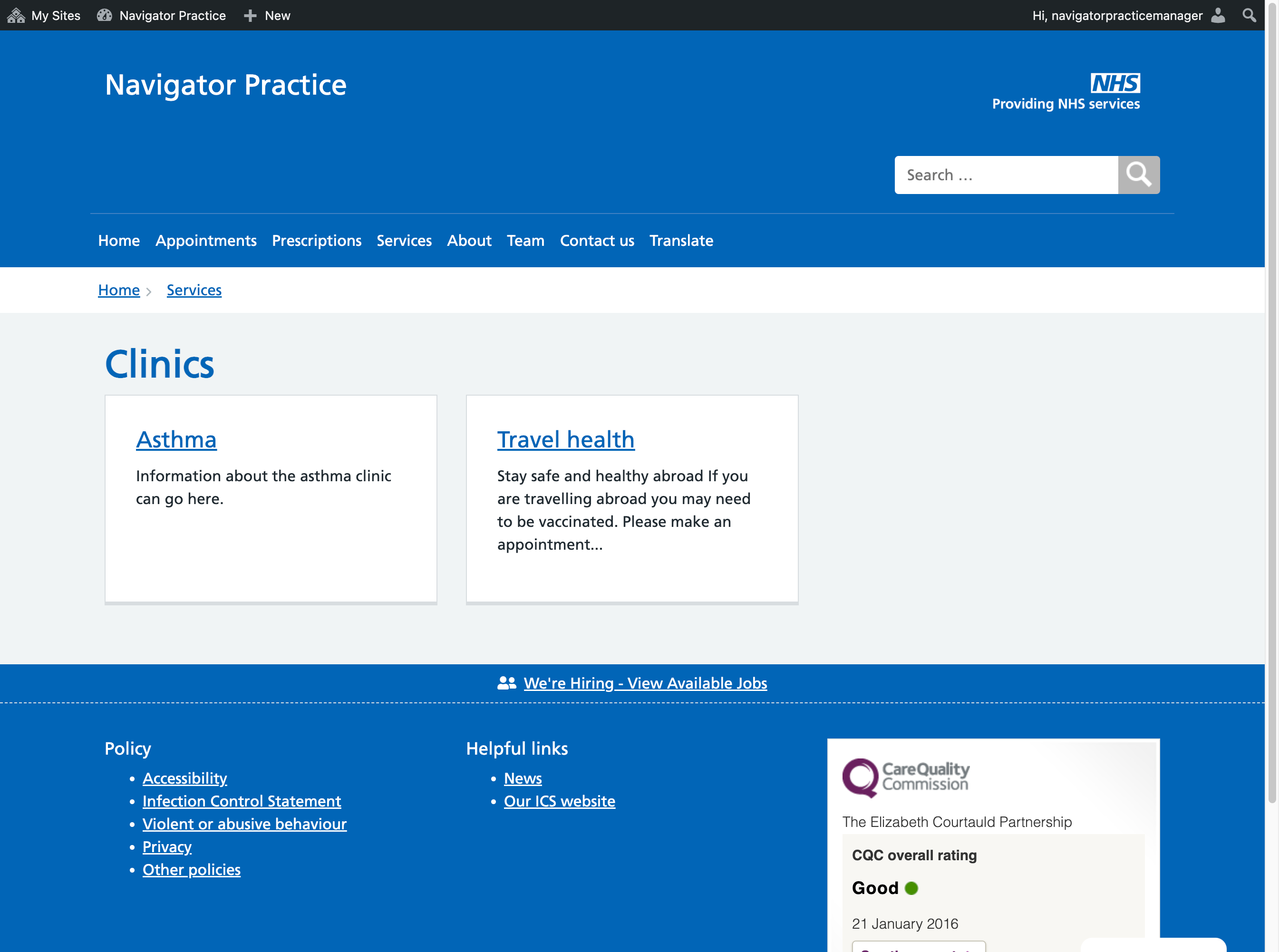Image resolution: width=1279 pixels, height=952 pixels.
Task: Click the Navigator Practice site title
Action: [x=225, y=85]
